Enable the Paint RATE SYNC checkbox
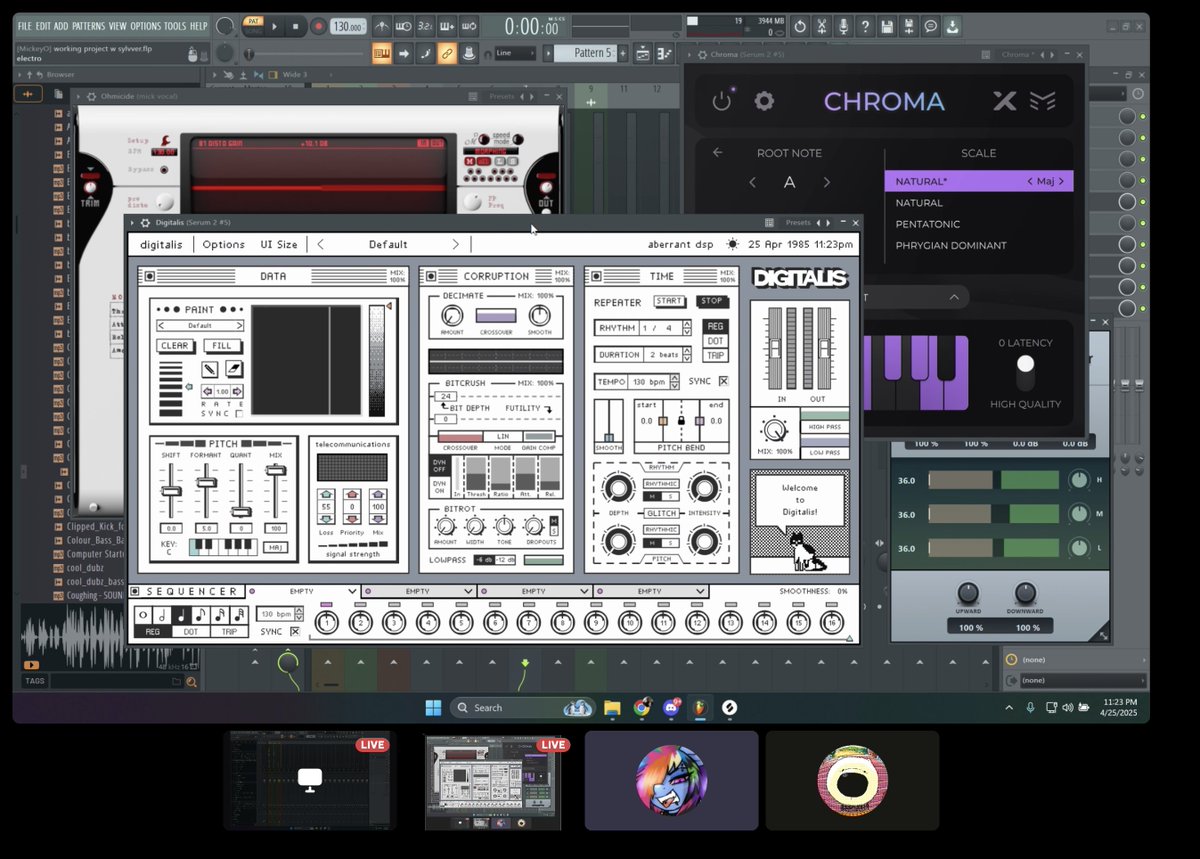 click(x=238, y=413)
